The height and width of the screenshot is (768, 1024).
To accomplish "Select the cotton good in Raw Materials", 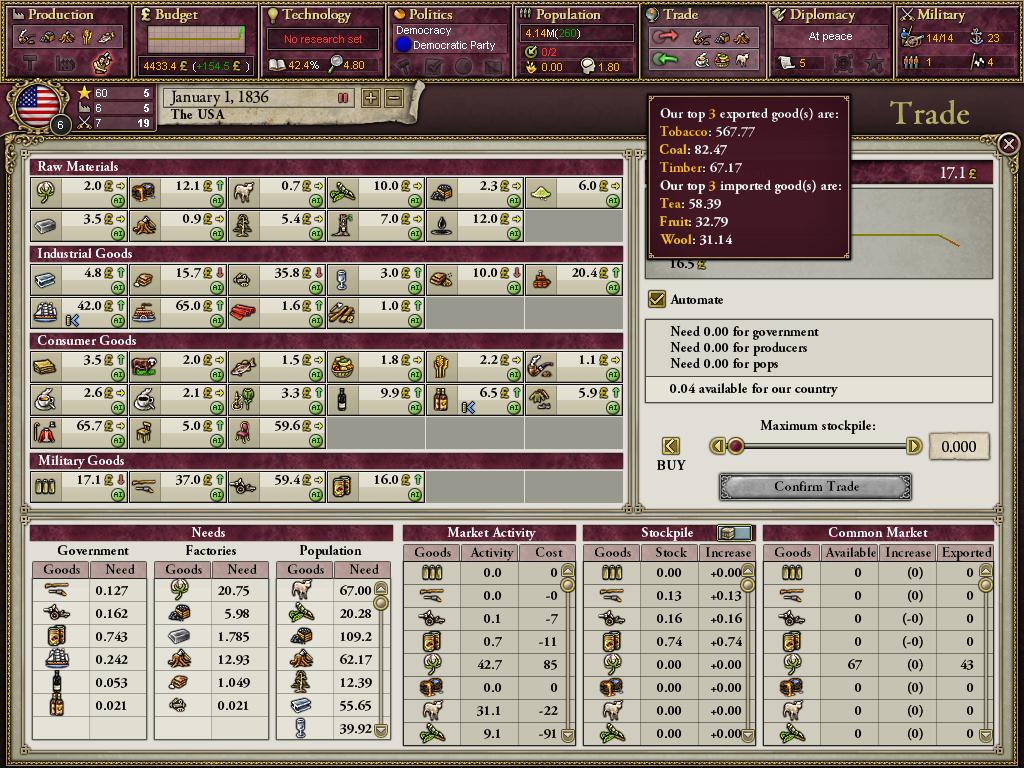I will 48,193.
